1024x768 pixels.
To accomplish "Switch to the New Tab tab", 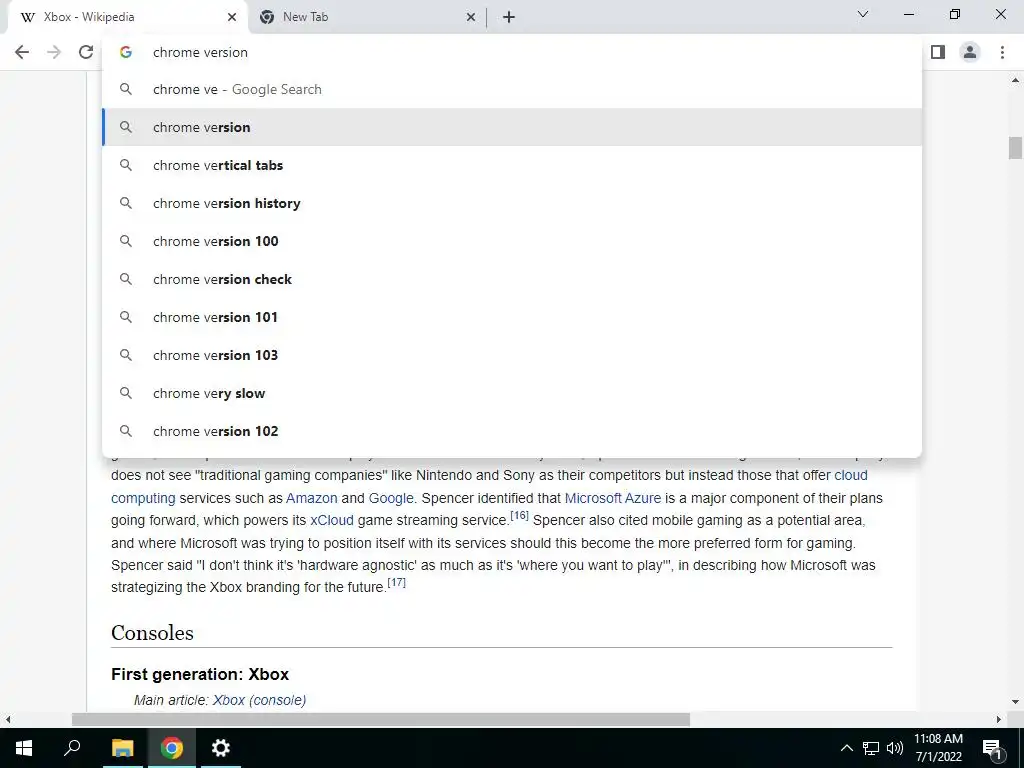I will pyautogui.click(x=367, y=17).
